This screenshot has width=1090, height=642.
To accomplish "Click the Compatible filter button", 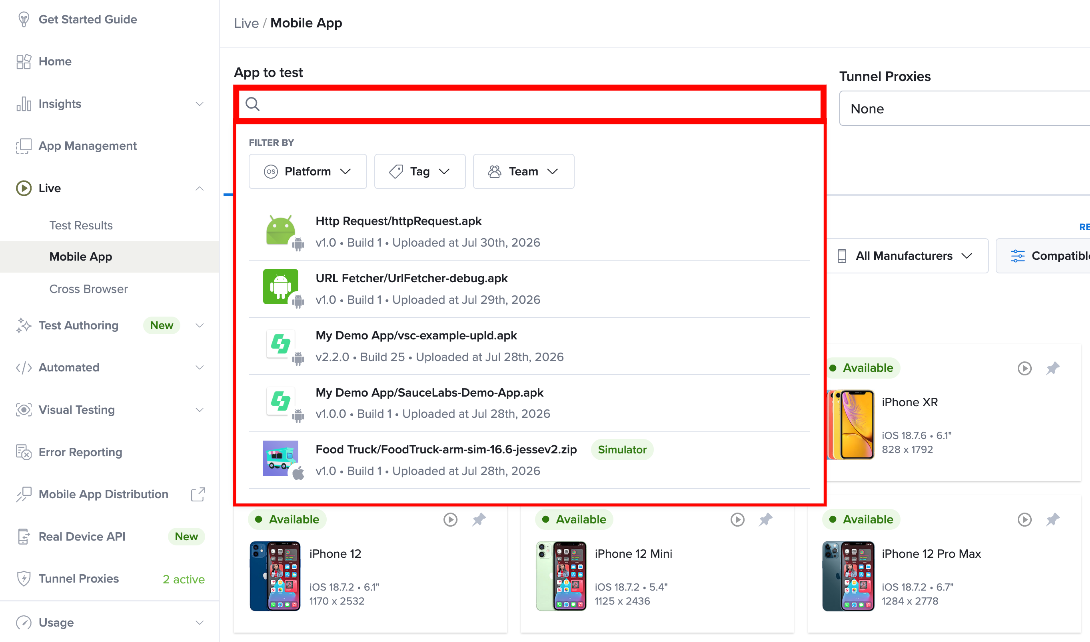I will pyautogui.click(x=1043, y=256).
